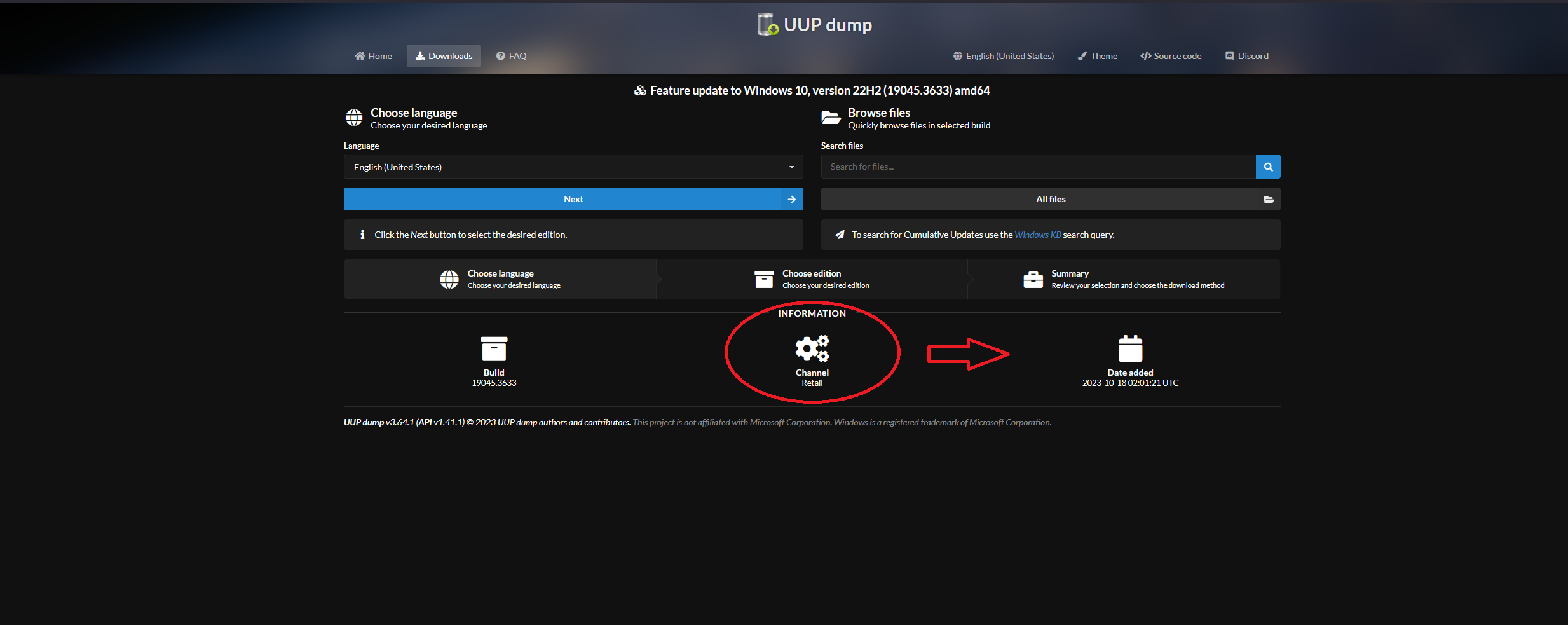
Task: Open the Home menu item
Action: coord(373,56)
